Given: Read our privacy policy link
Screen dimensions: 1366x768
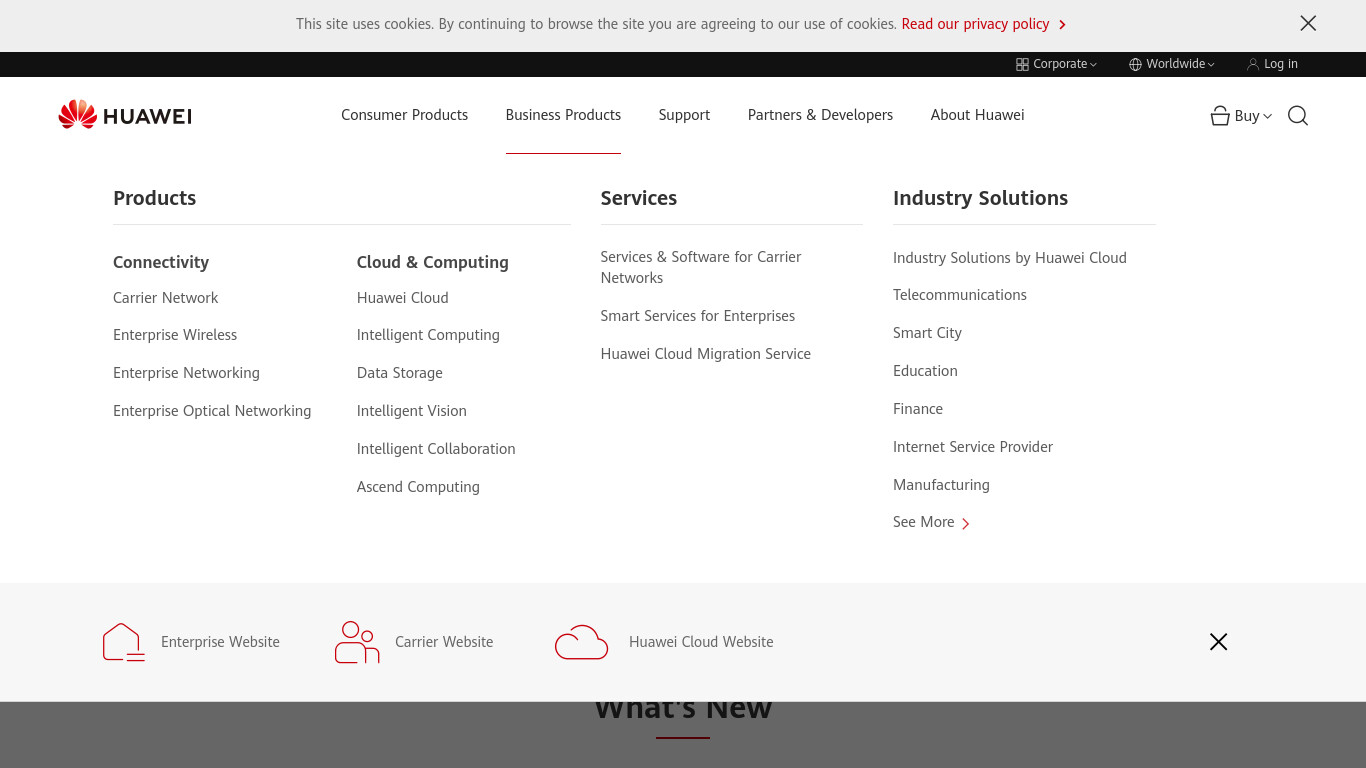Looking at the screenshot, I should tap(975, 24).
